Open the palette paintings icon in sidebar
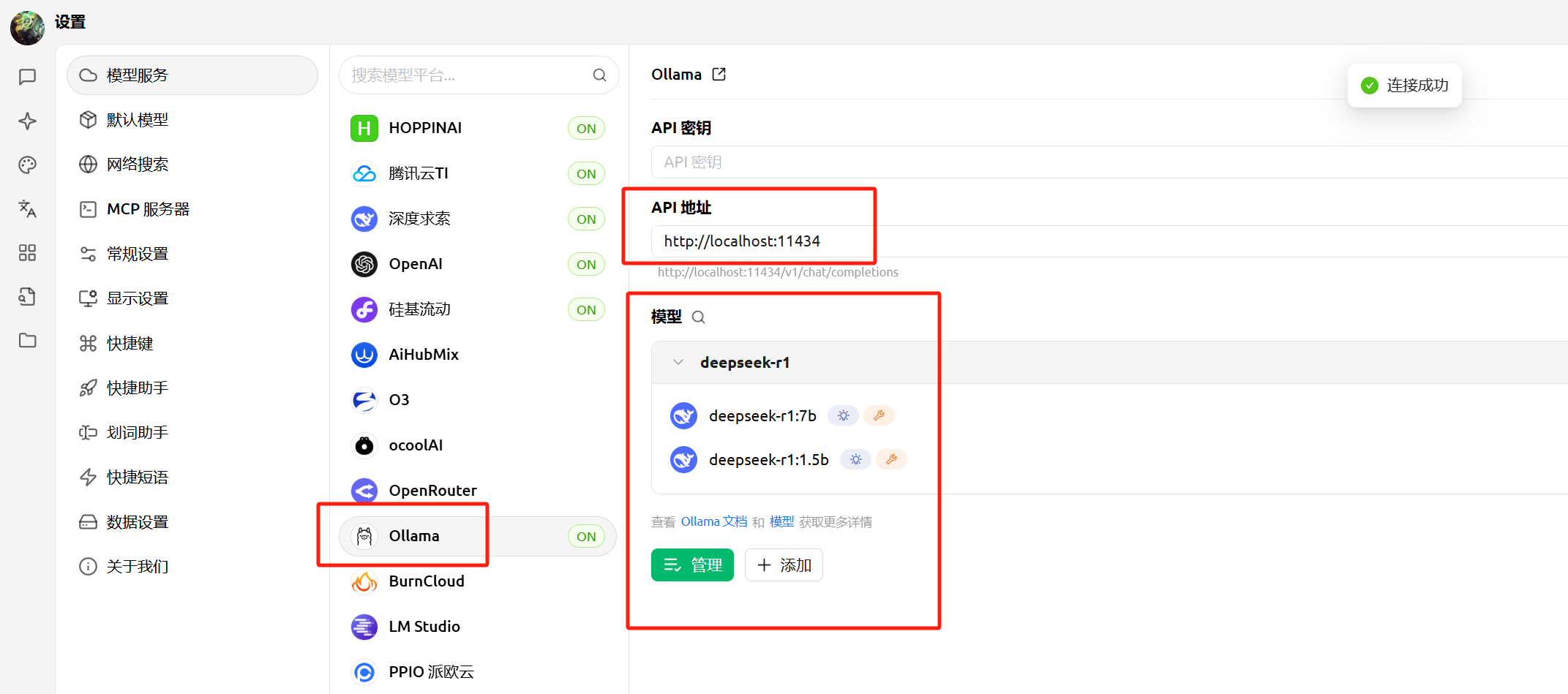 pos(27,165)
